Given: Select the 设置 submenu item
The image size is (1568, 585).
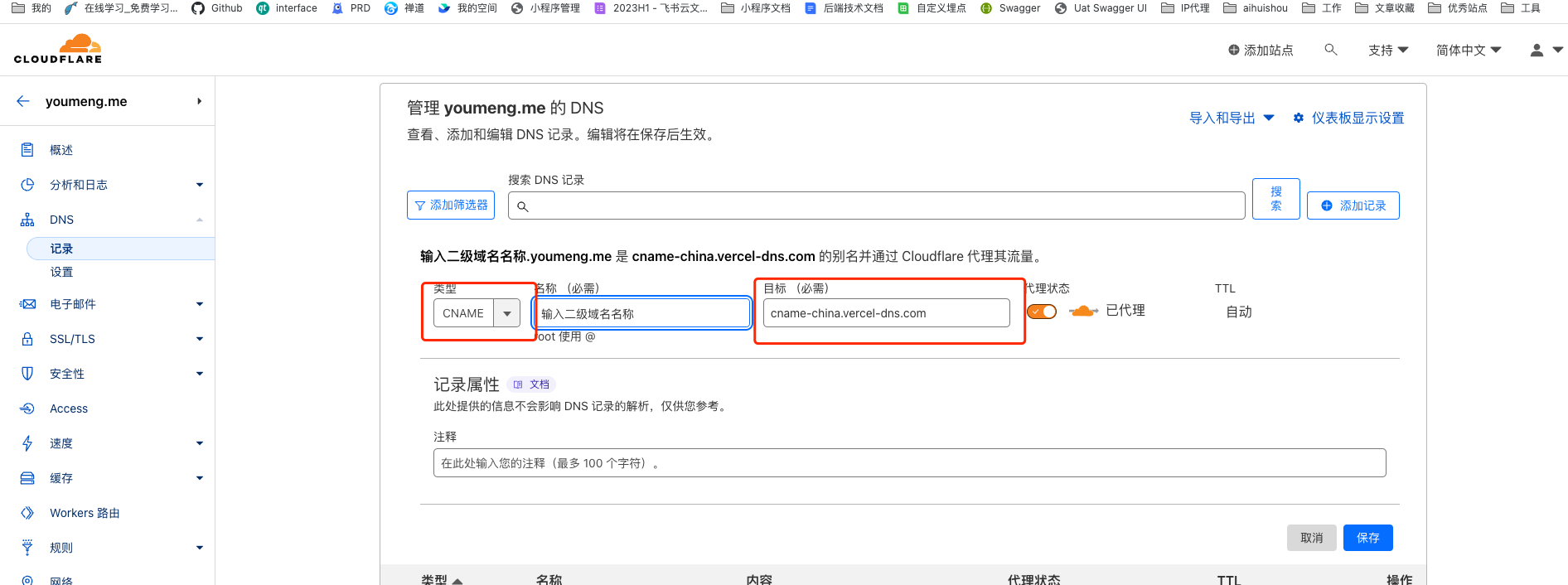Looking at the screenshot, I should tap(61, 272).
